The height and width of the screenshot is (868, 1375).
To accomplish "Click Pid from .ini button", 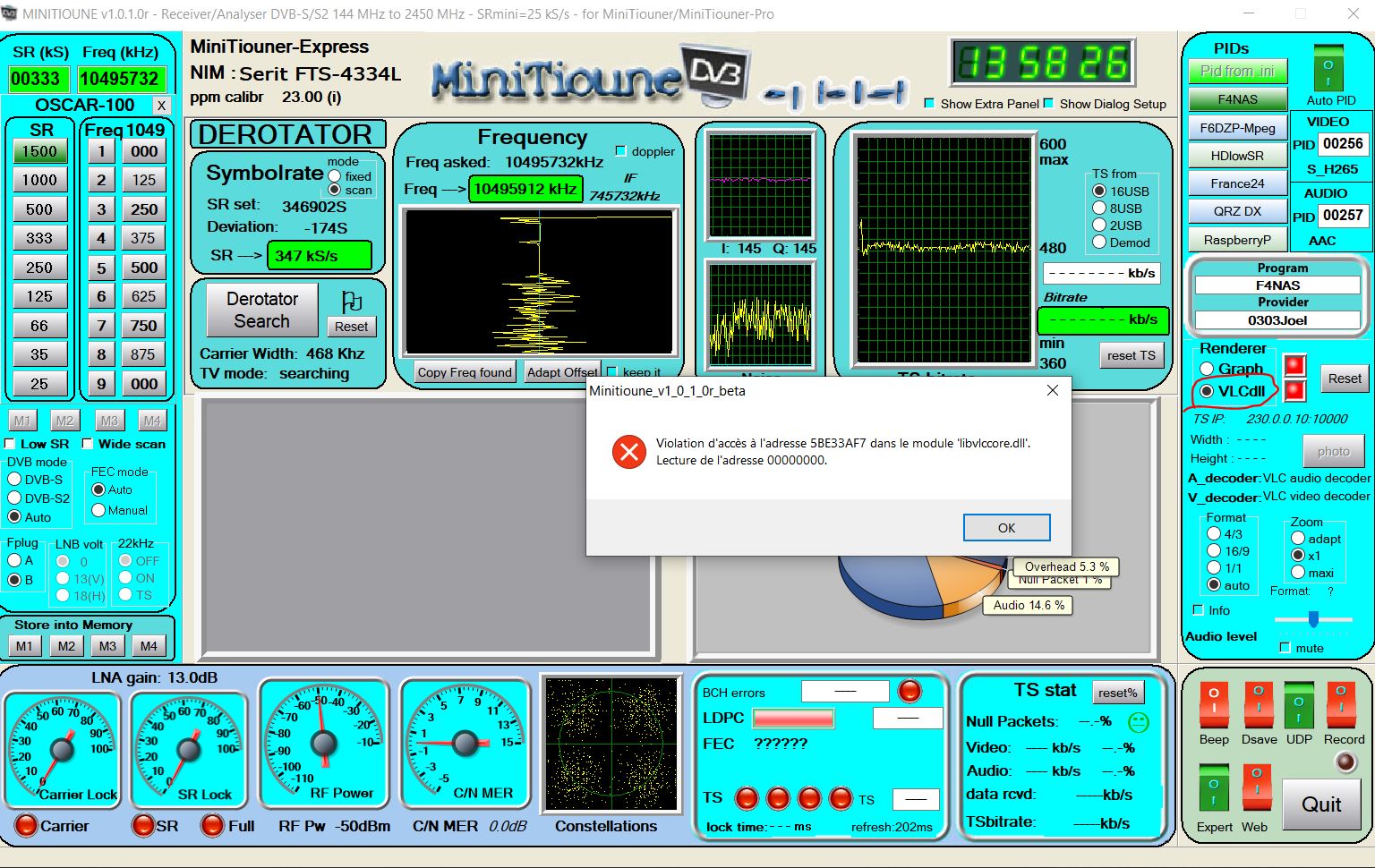I will (x=1237, y=72).
